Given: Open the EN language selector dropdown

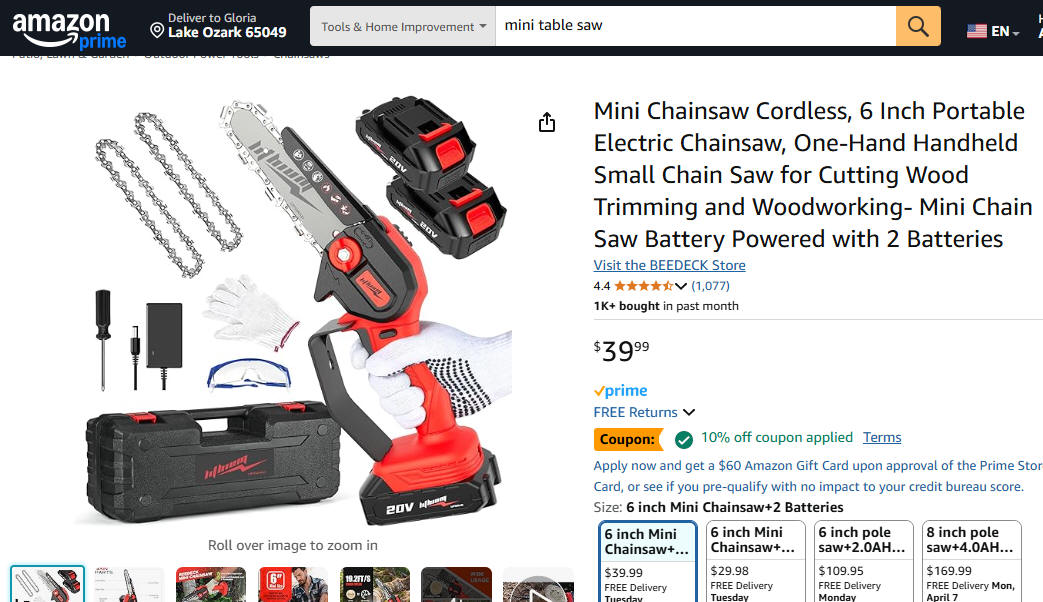Looking at the screenshot, I should pos(1004,31).
